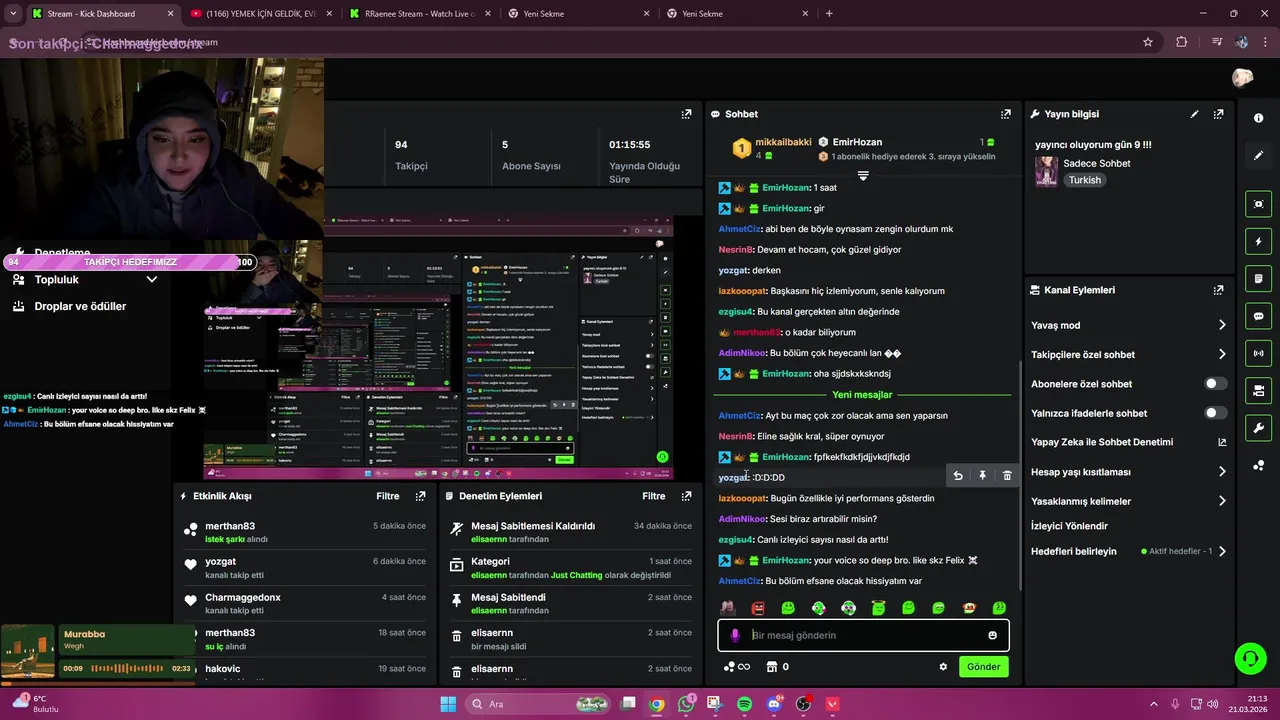This screenshot has width=1280, height=720.
Task: Open Windows Start menu
Action: [x=448, y=704]
